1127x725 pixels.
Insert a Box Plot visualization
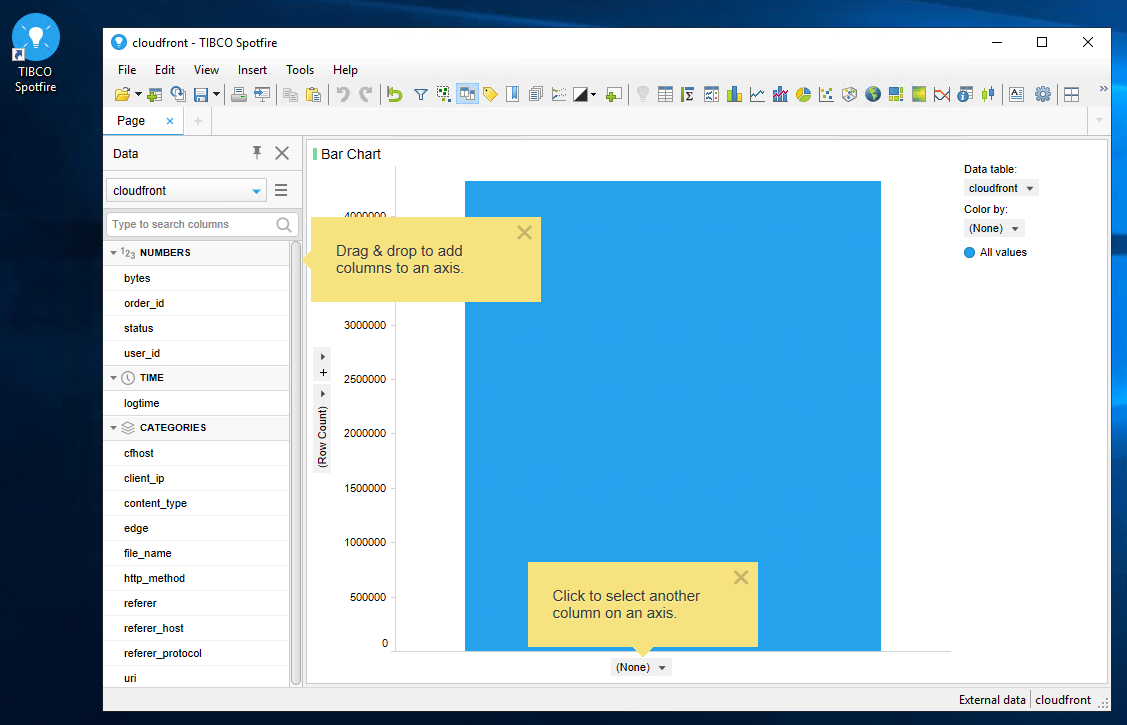988,94
